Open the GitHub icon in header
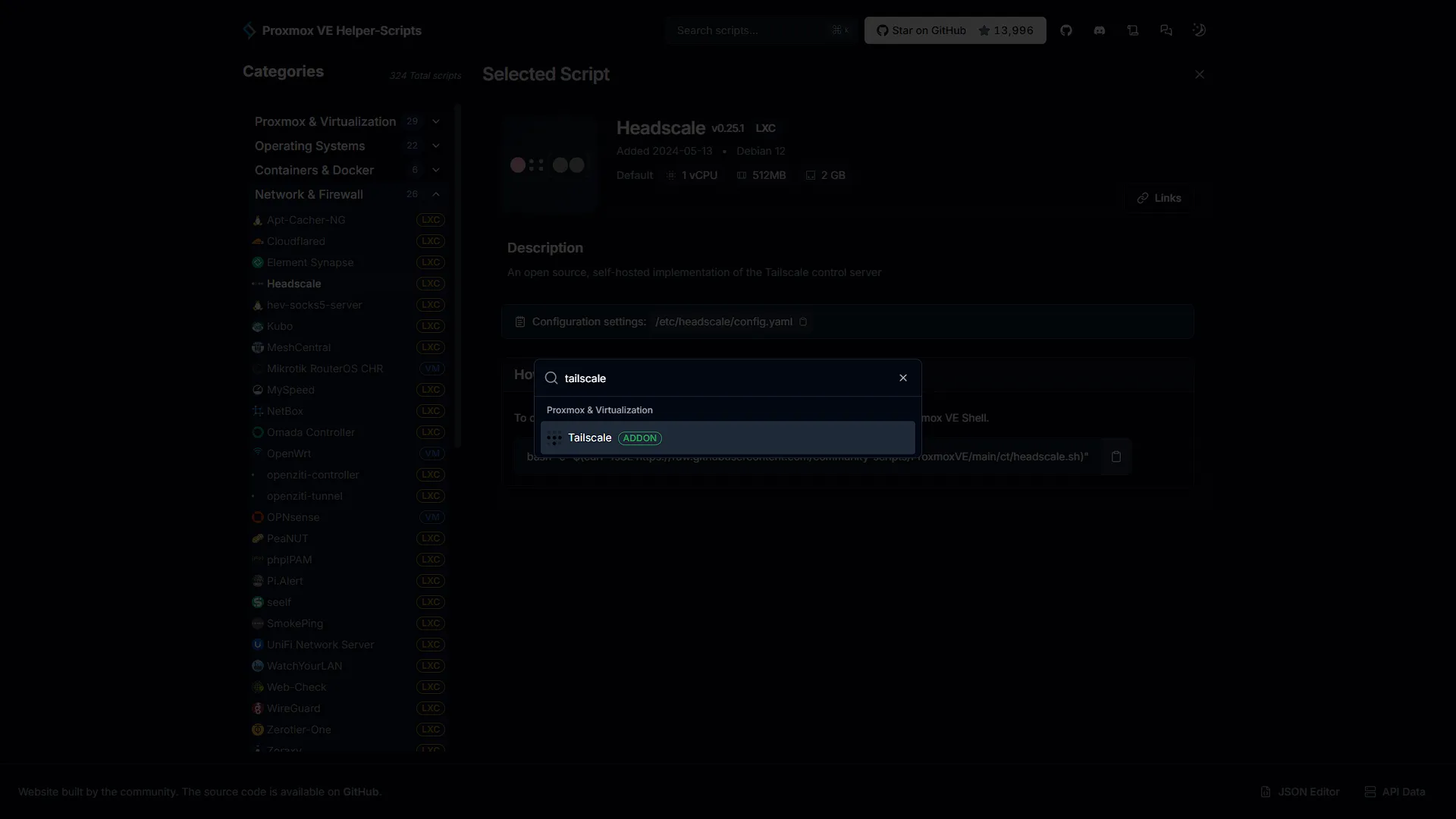Screen dimensions: 1456x819 point(1066,30)
